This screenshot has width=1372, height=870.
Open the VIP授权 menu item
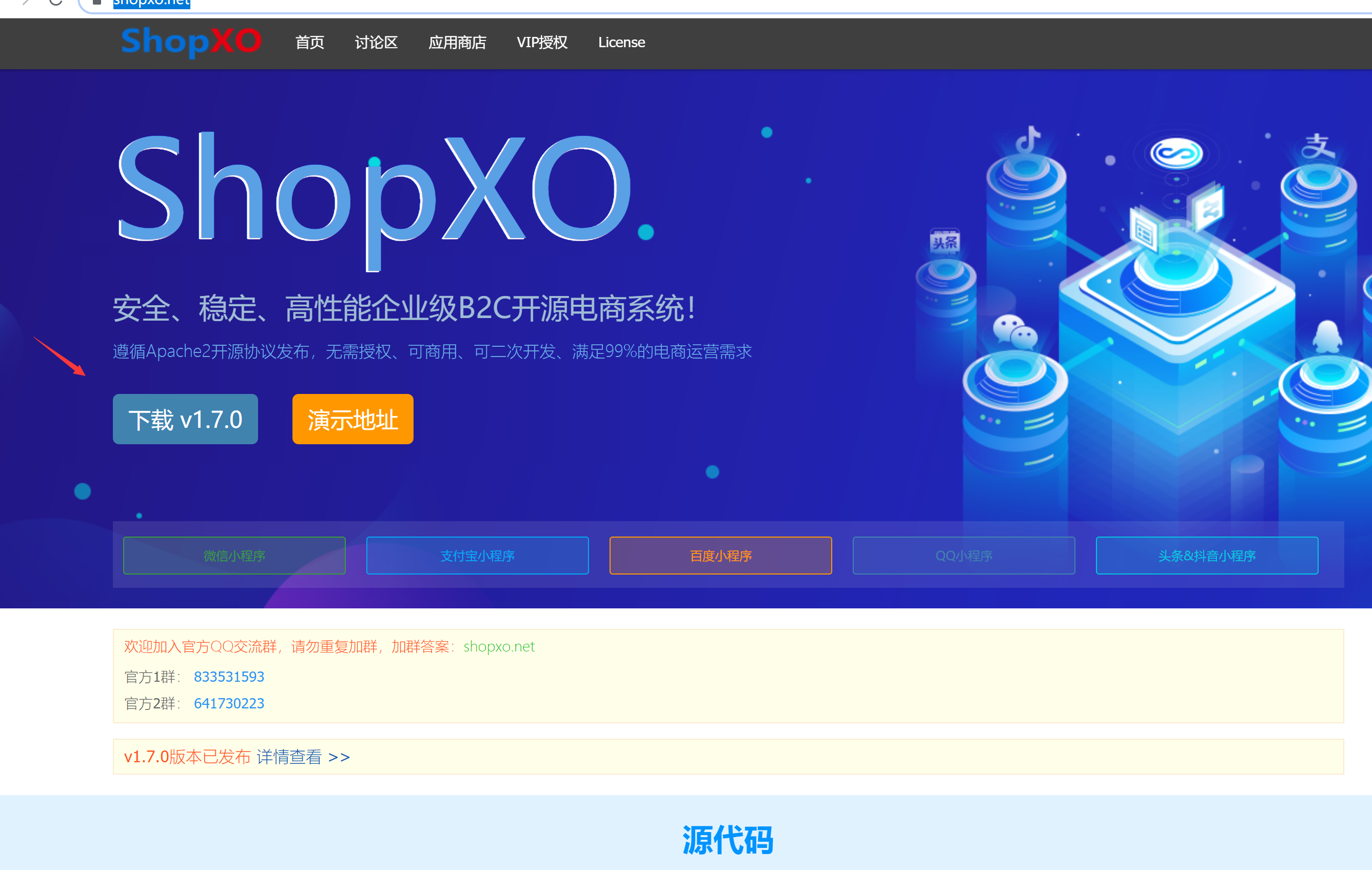(542, 43)
